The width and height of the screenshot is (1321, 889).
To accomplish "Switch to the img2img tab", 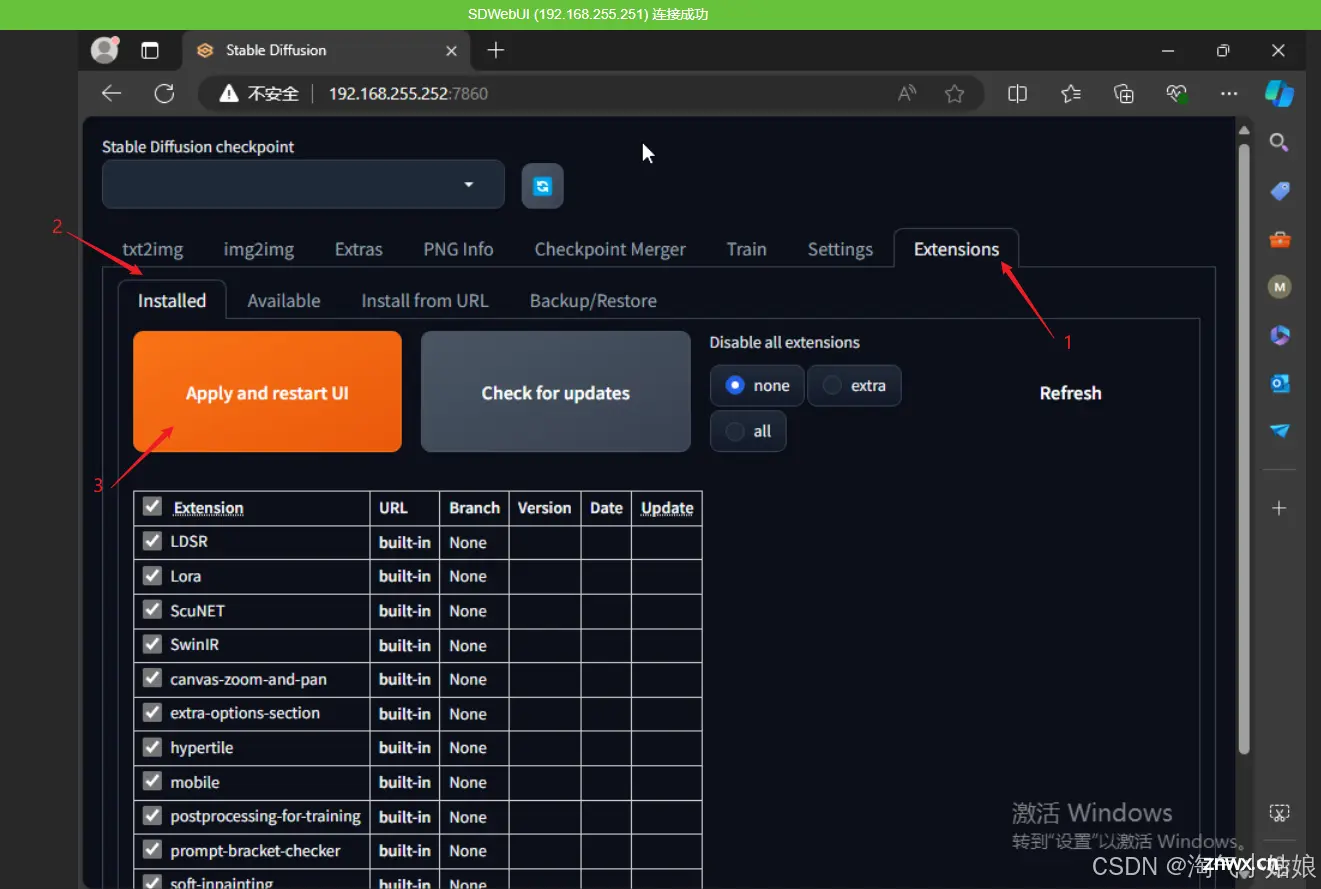I will click(259, 249).
